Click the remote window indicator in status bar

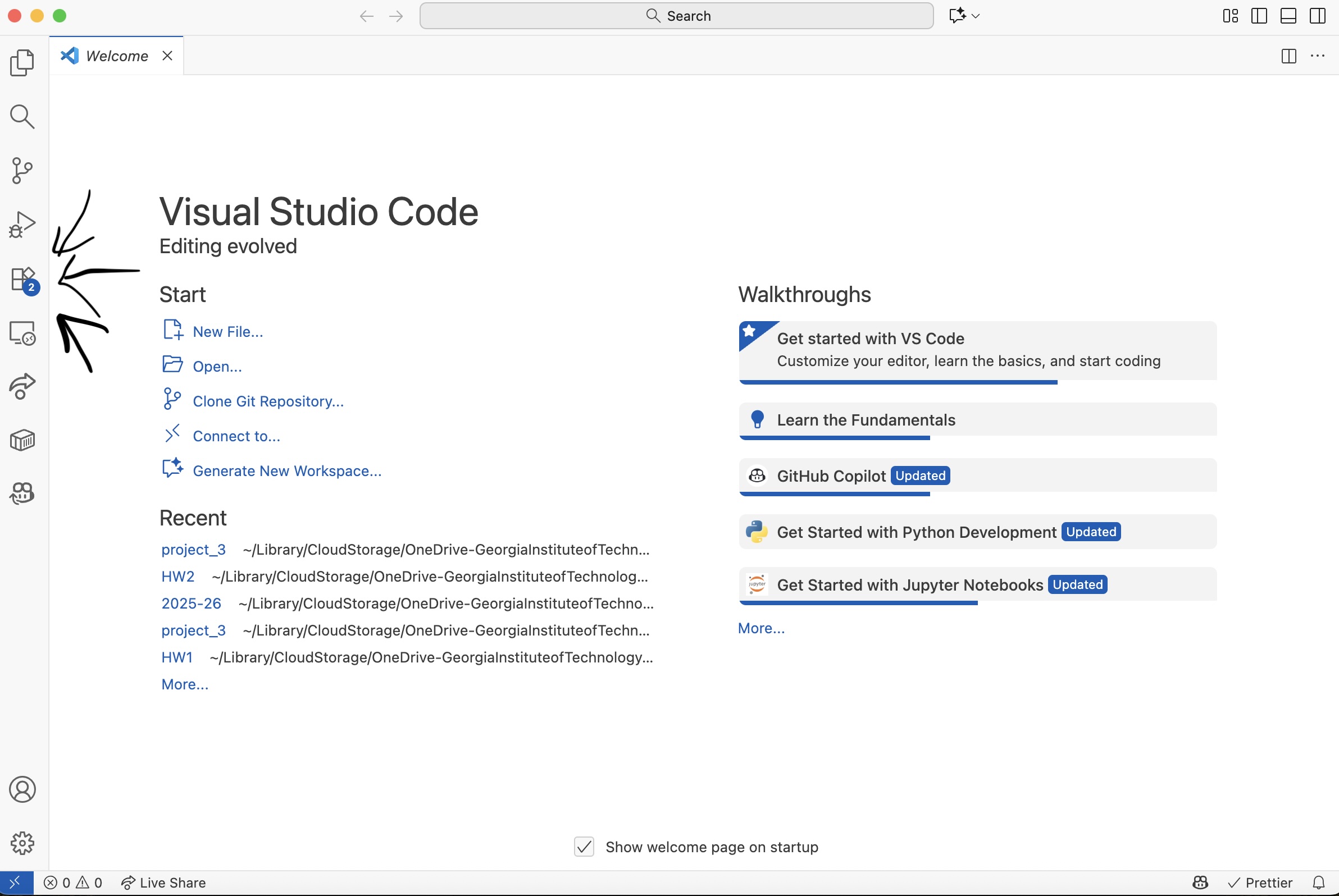(x=16, y=883)
